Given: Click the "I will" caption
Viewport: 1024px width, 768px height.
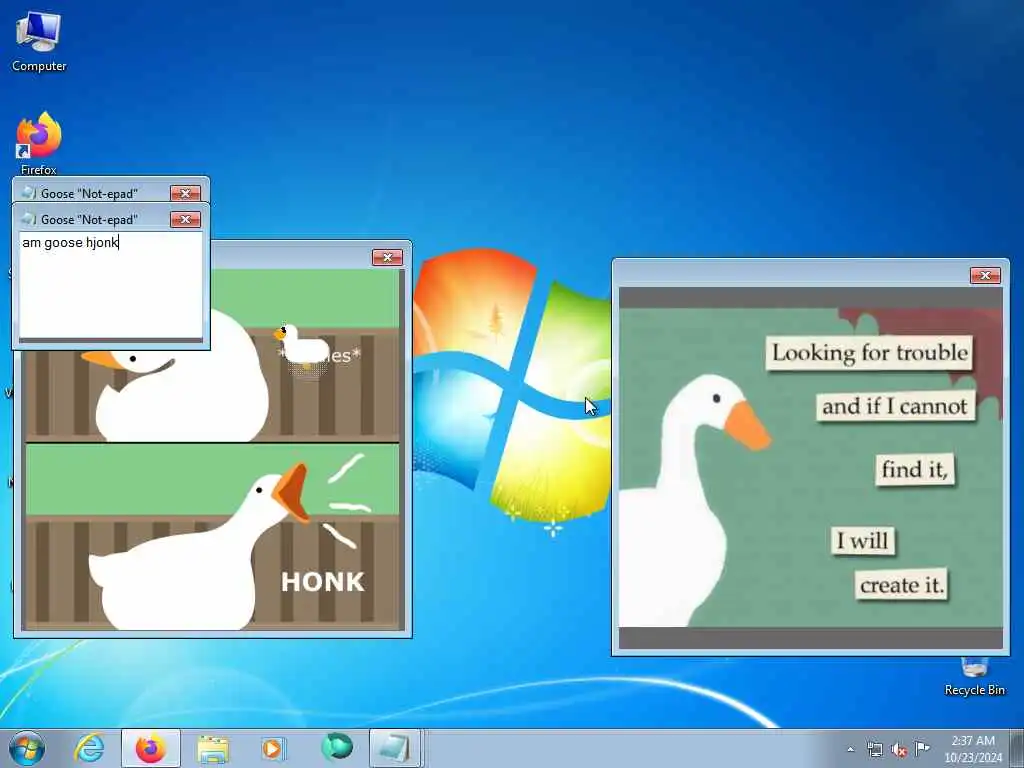Looking at the screenshot, I should (863, 541).
